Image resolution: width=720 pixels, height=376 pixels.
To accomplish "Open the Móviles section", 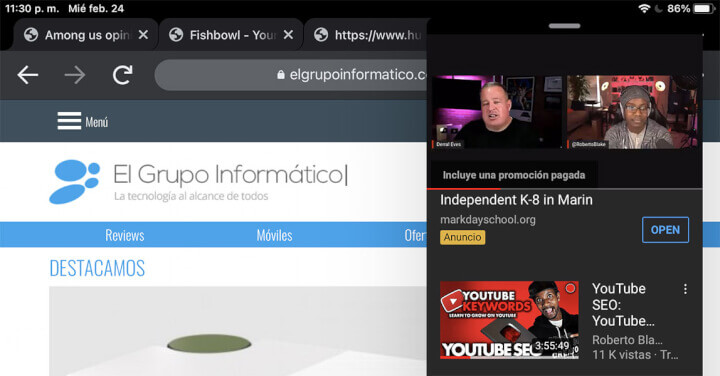I will pyautogui.click(x=275, y=235).
